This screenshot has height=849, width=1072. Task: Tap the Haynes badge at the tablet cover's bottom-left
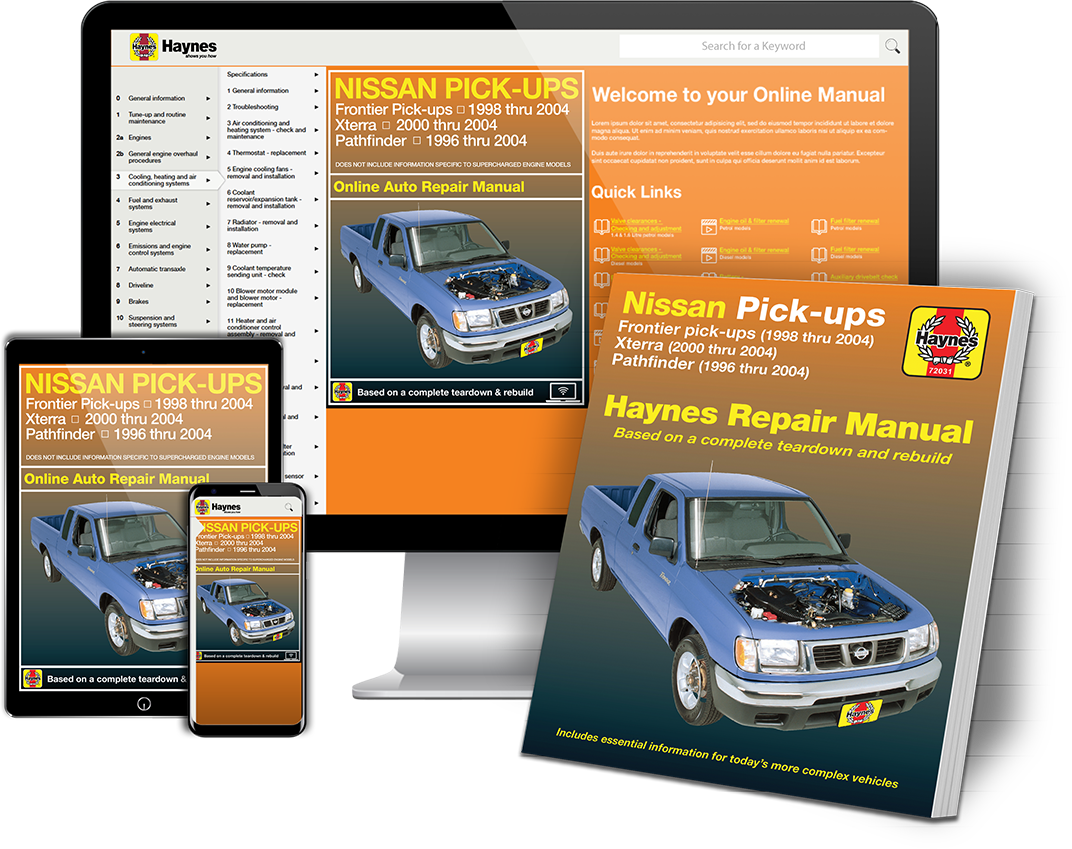33,679
